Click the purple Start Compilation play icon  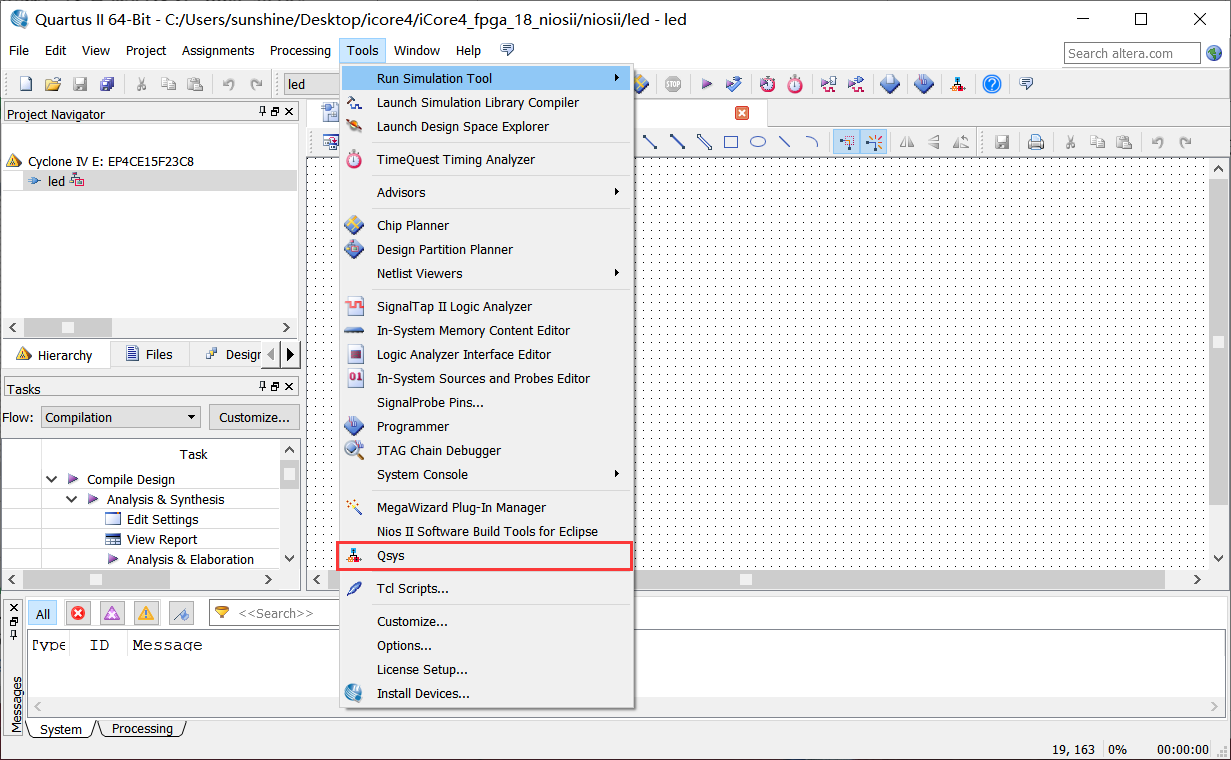pos(706,84)
